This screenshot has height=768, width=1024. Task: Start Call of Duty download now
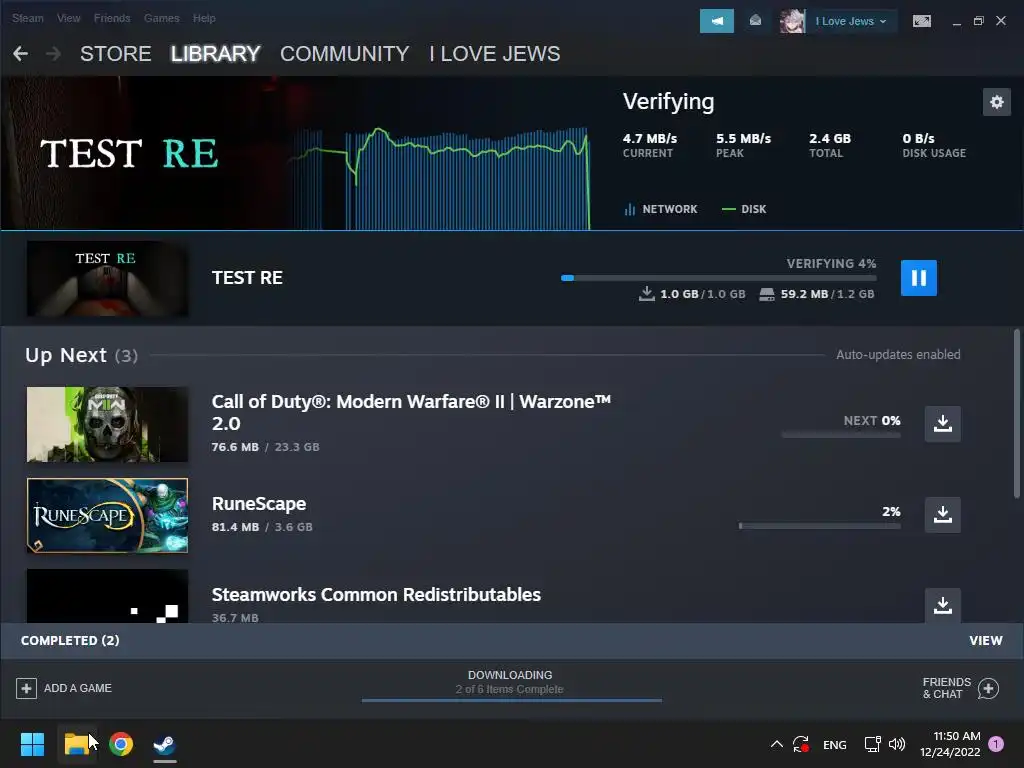[942, 424]
